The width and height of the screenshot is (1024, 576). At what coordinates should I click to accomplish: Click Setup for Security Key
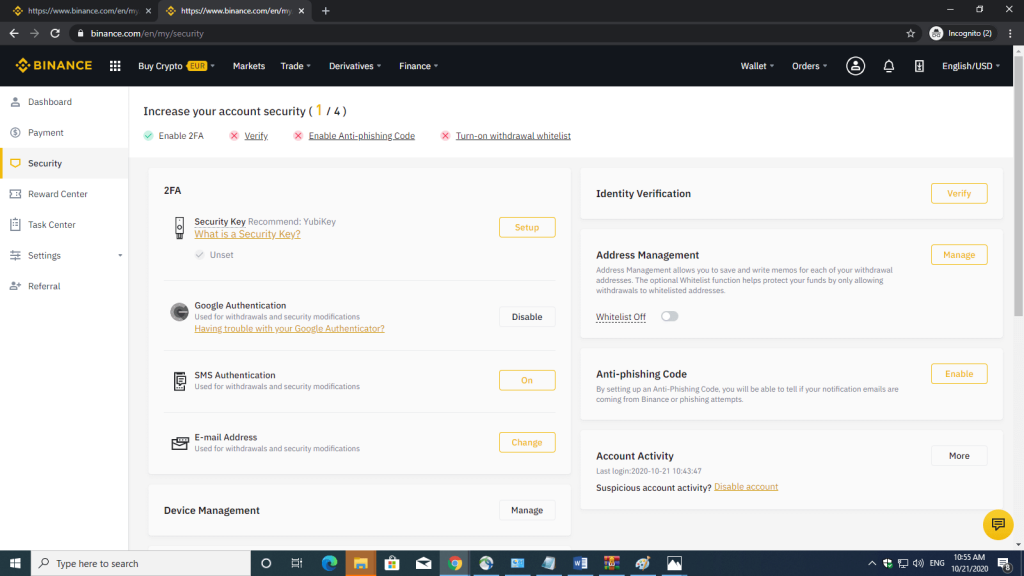click(x=526, y=227)
